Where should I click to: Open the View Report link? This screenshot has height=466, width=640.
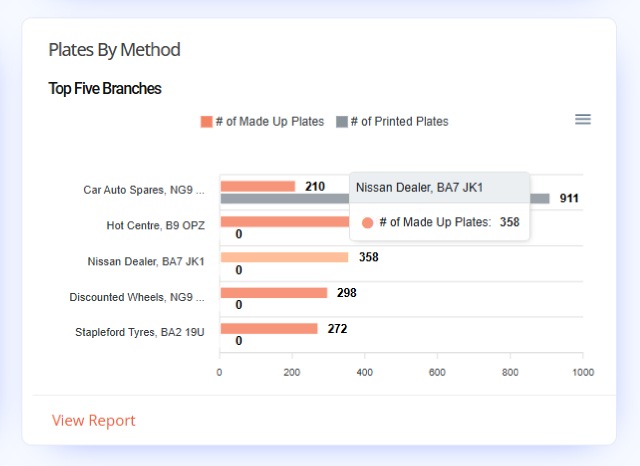(93, 420)
